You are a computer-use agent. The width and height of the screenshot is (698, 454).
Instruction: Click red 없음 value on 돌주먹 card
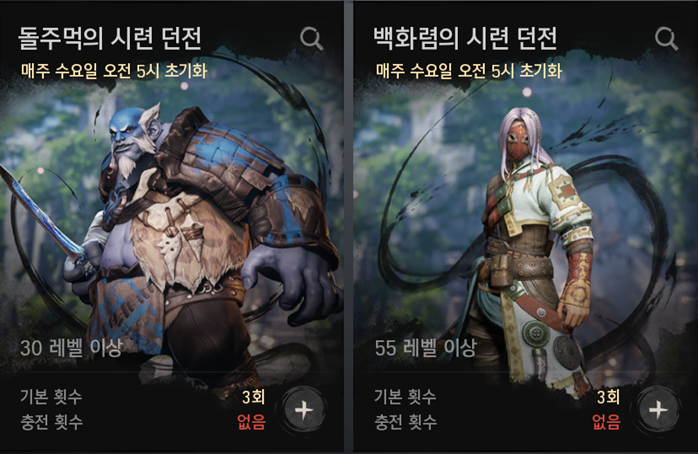coord(252,422)
